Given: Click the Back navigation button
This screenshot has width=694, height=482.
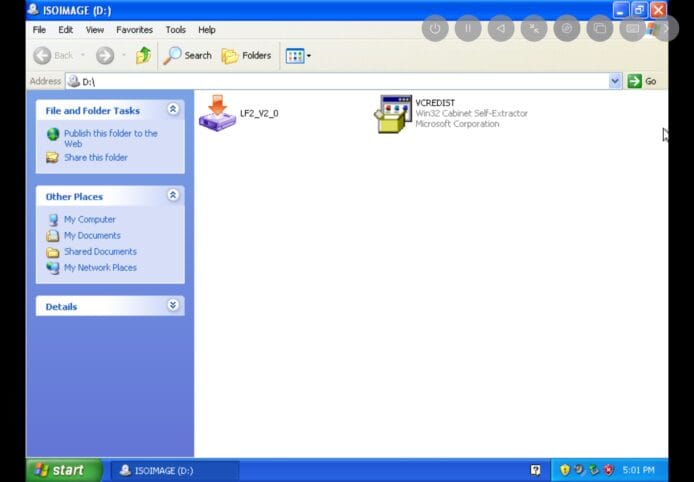Looking at the screenshot, I should point(54,56).
